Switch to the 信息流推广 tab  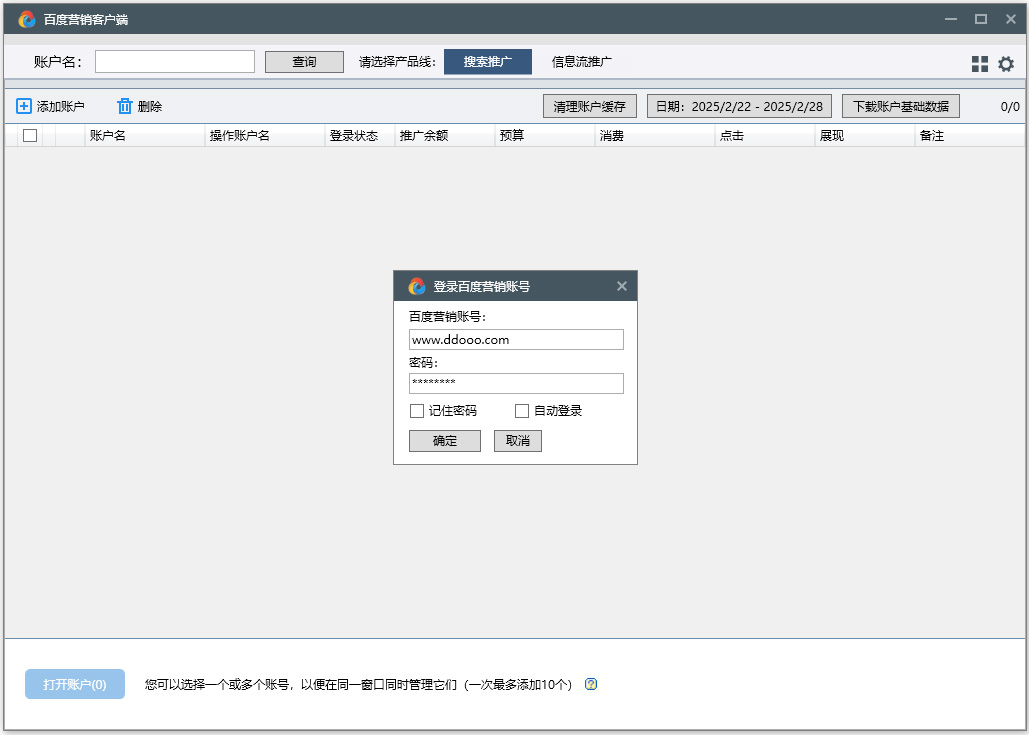tap(580, 61)
